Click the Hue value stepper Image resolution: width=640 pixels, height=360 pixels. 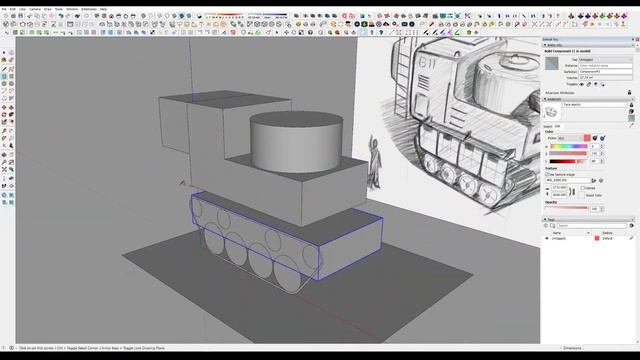point(601,146)
